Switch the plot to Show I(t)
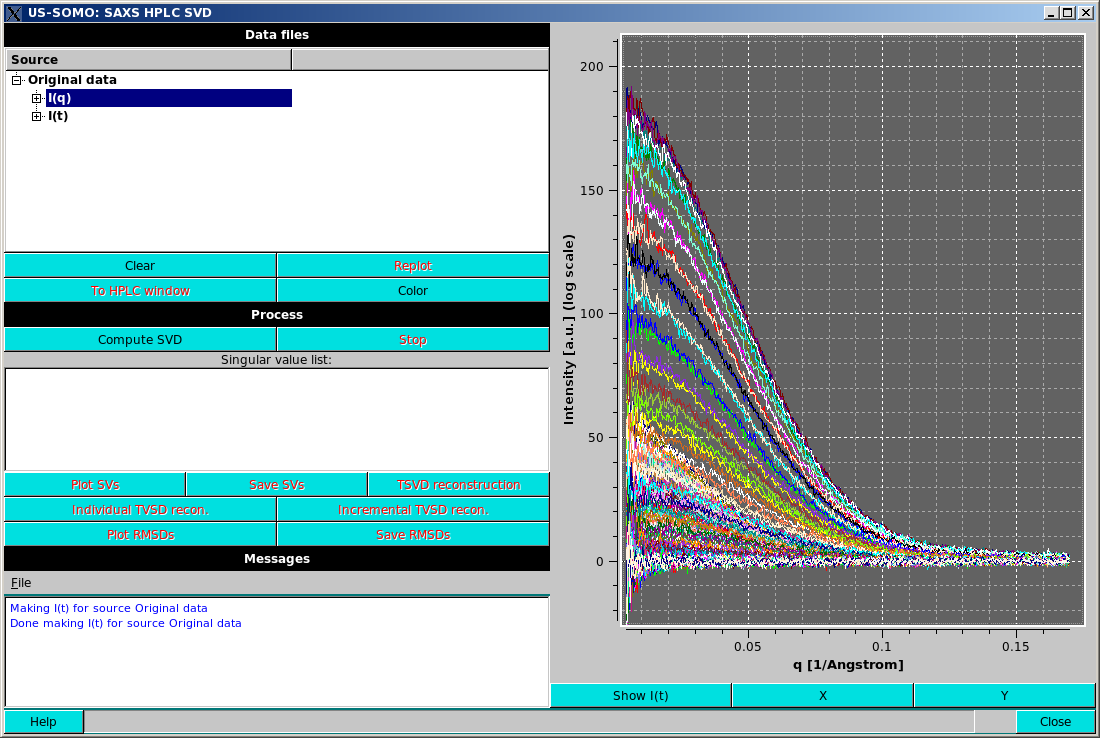The height and width of the screenshot is (738, 1100). coord(640,695)
